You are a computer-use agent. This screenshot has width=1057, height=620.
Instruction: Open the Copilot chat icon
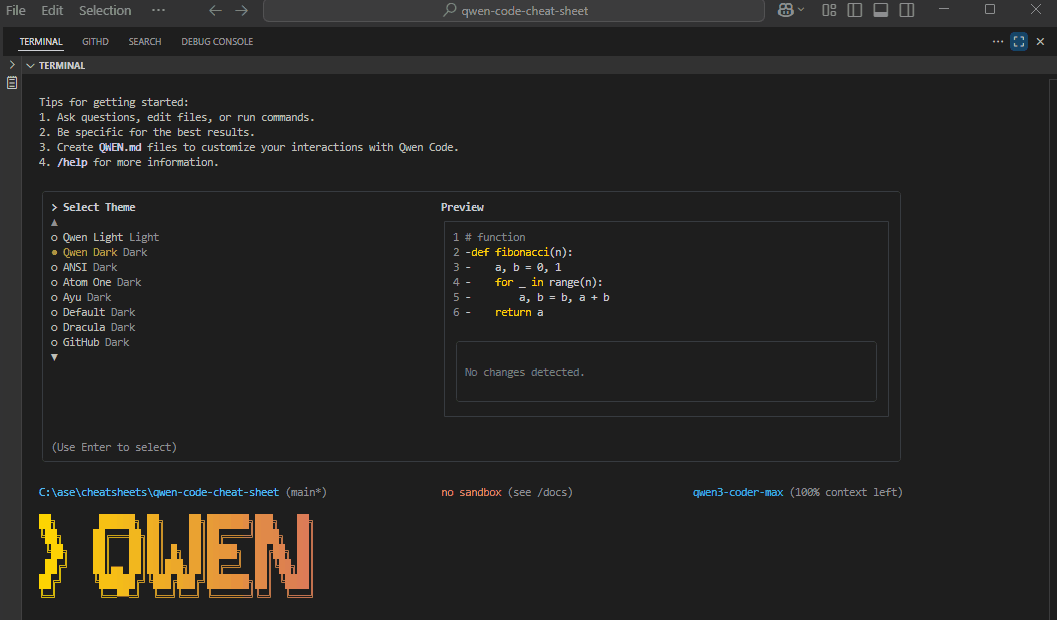(x=785, y=10)
